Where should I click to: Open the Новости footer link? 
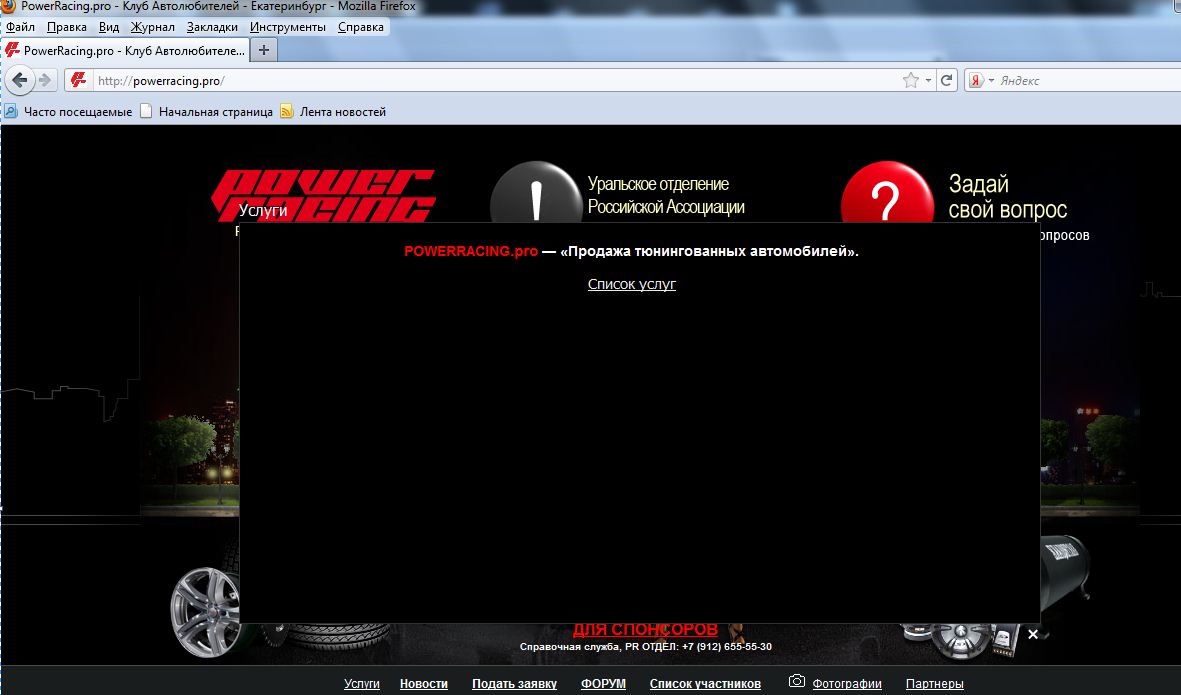[x=424, y=684]
